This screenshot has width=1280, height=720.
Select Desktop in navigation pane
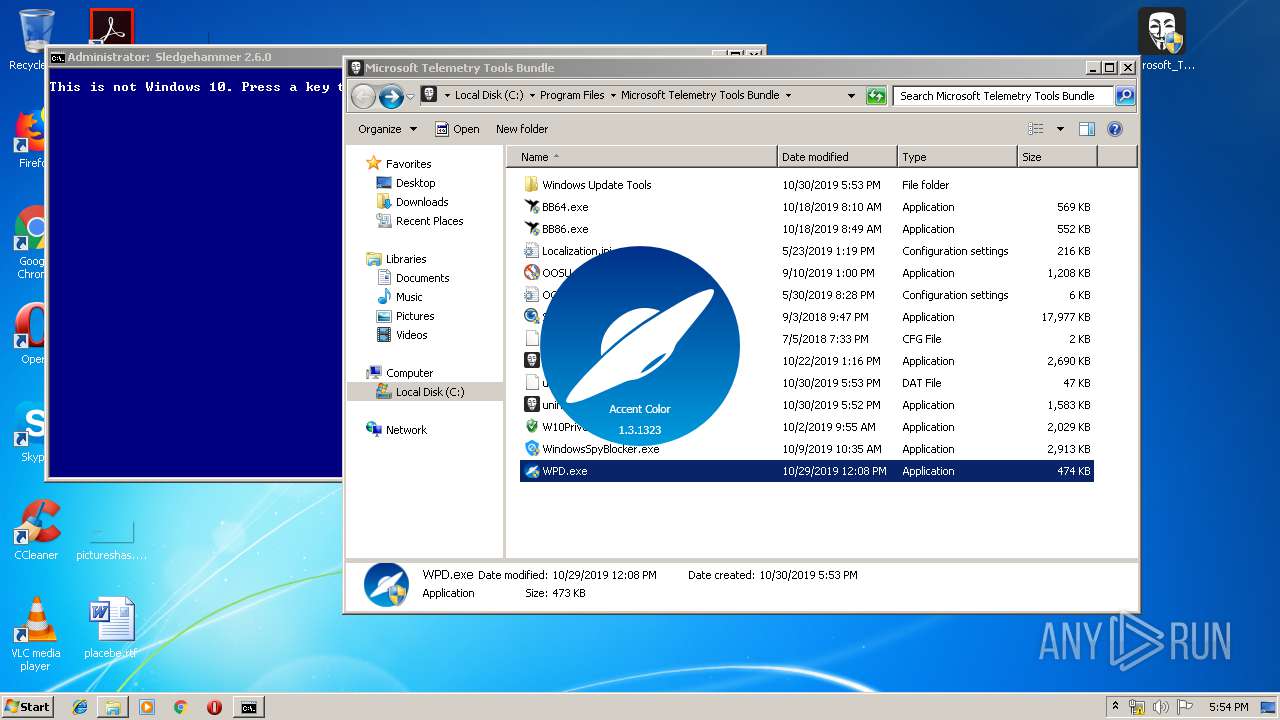[x=406, y=183]
